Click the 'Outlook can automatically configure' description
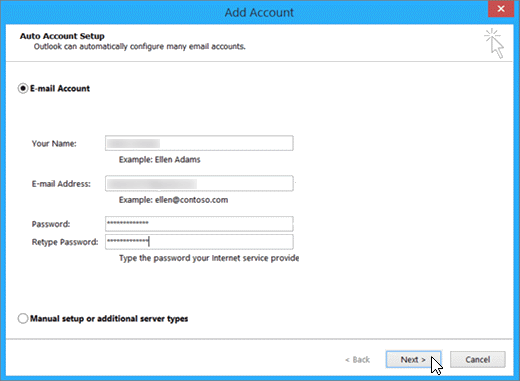The height and width of the screenshot is (381, 520). click(x=140, y=46)
